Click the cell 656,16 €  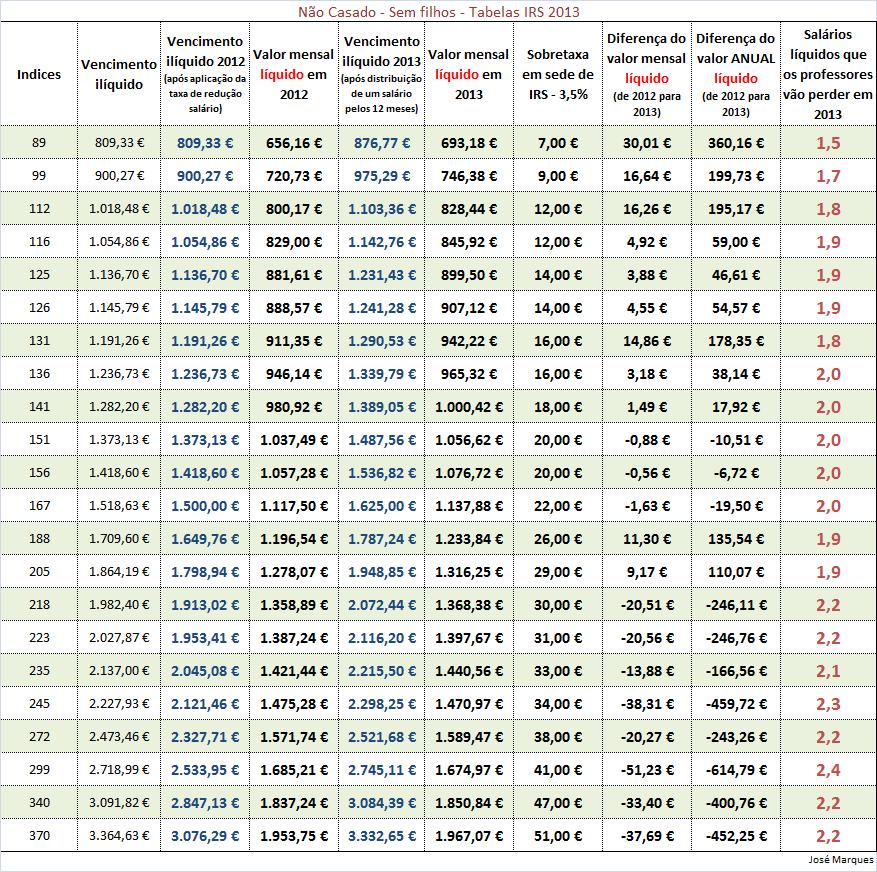point(294,143)
